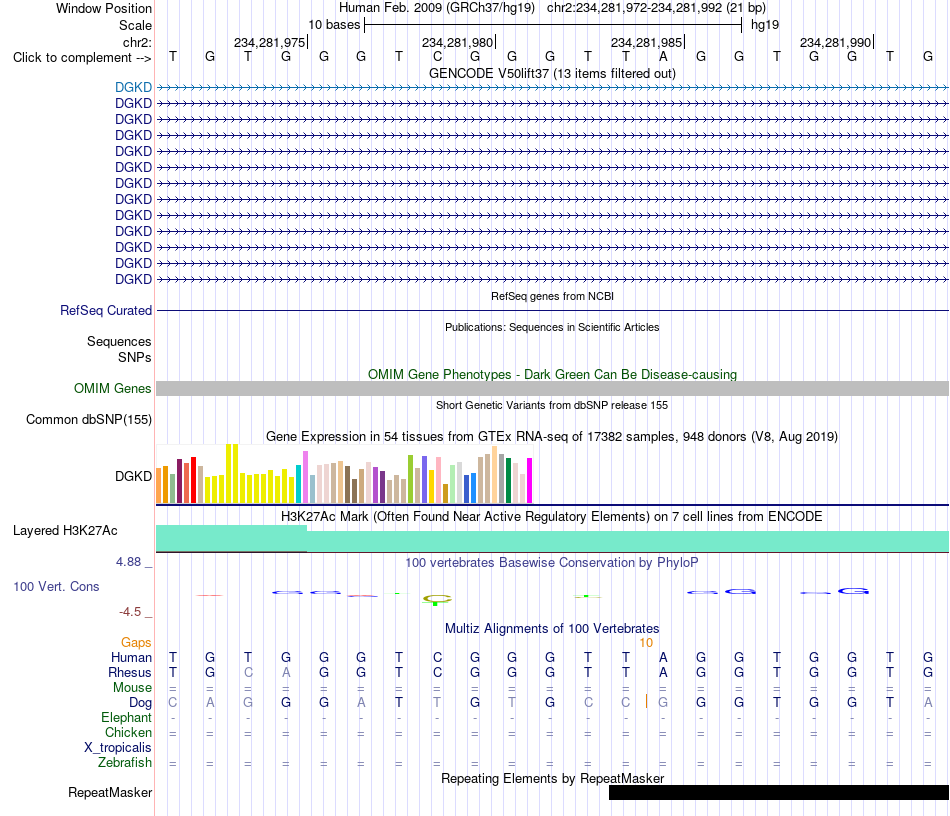
Task: Click the 'SNPs' track label
Action: (x=135, y=357)
